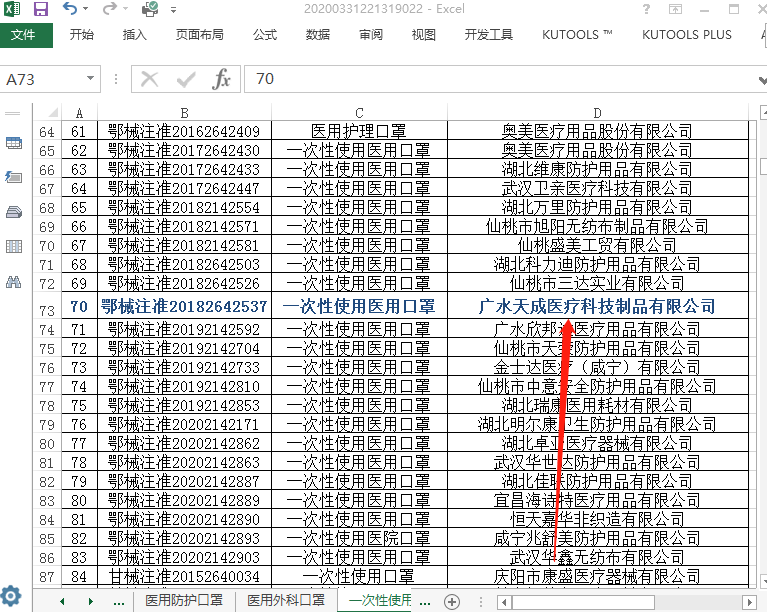
Task: Click the gear settings icon at bottom left
Action: coord(11,596)
